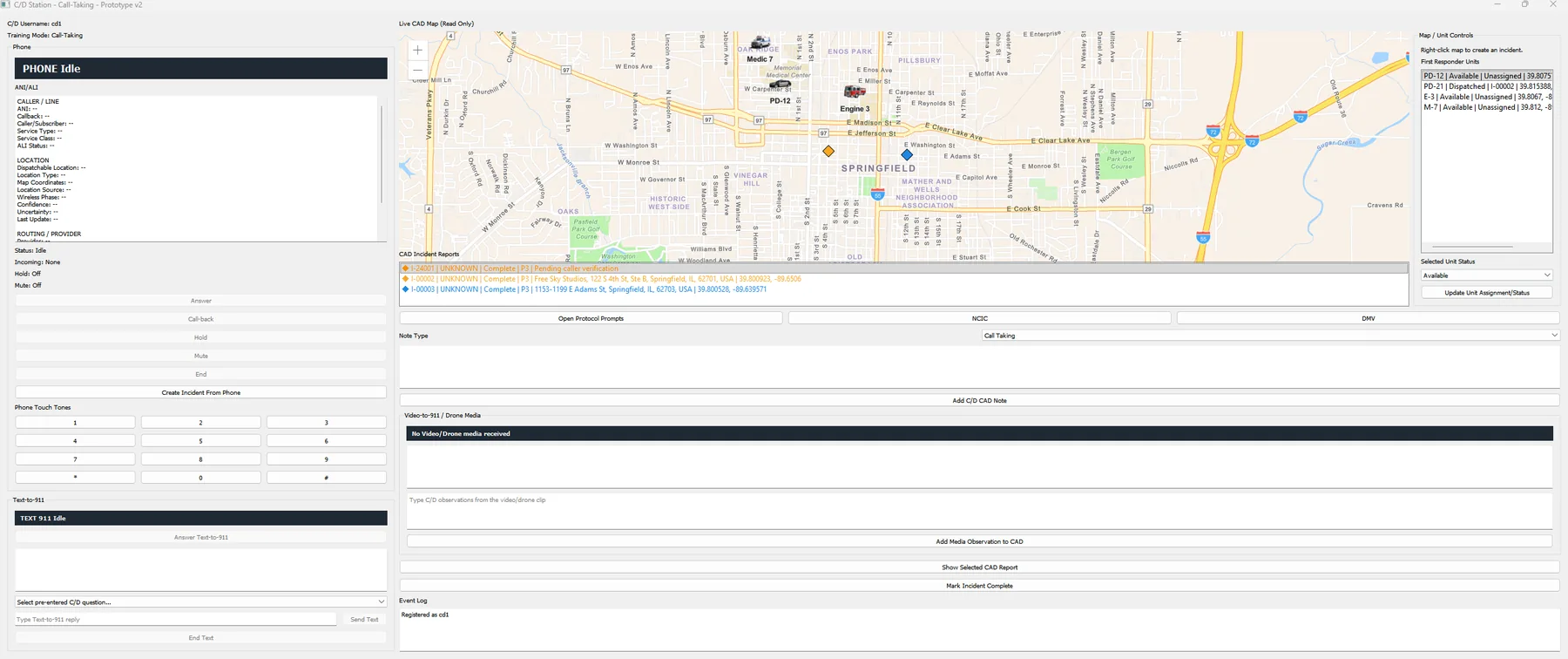The height and width of the screenshot is (659, 1568).
Task: Tap the # touch tone key
Action: (327, 478)
